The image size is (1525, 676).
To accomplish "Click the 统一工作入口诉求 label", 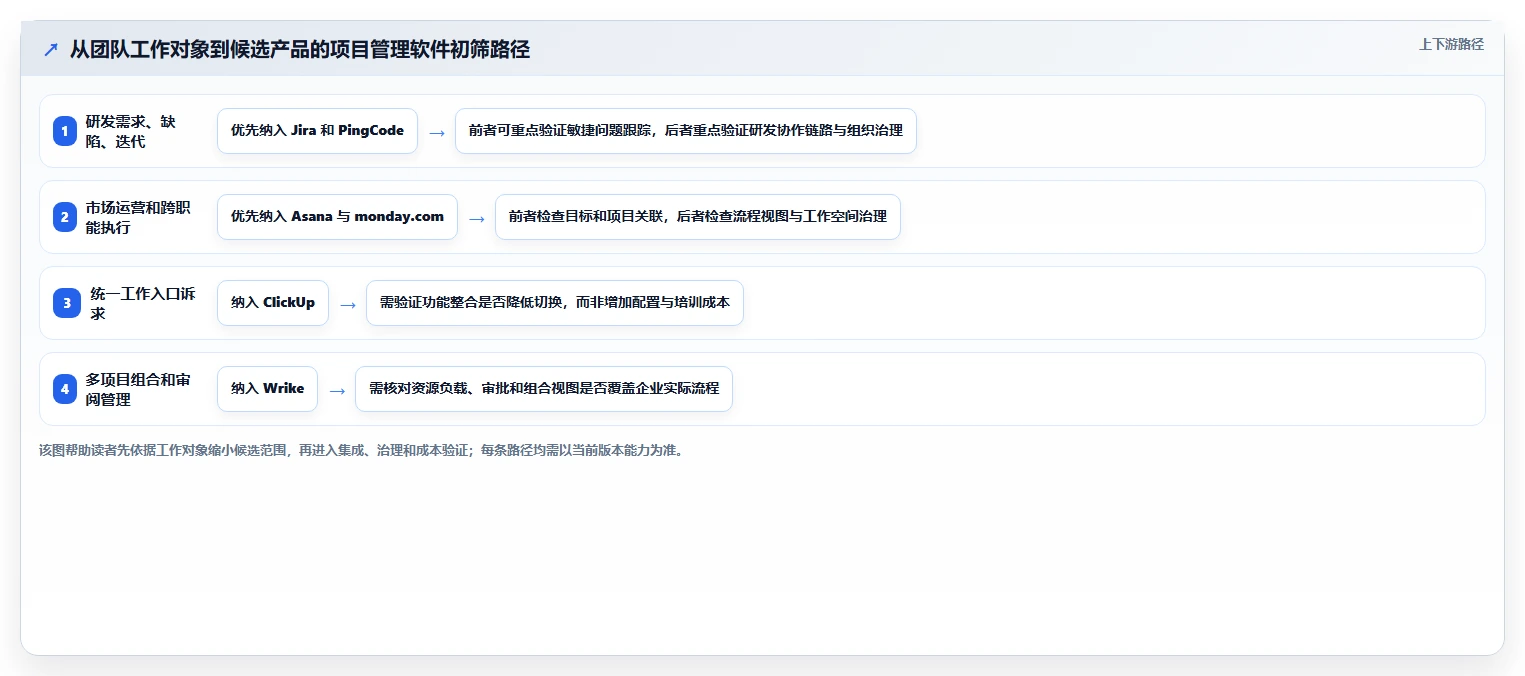I will pos(143,303).
